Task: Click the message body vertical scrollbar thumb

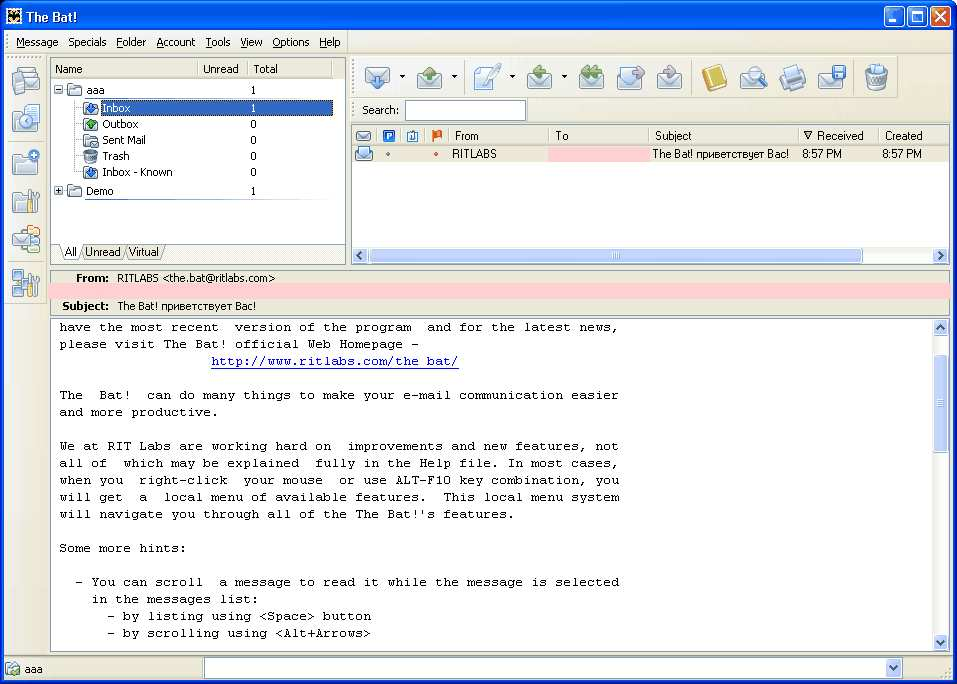Action: (941, 403)
